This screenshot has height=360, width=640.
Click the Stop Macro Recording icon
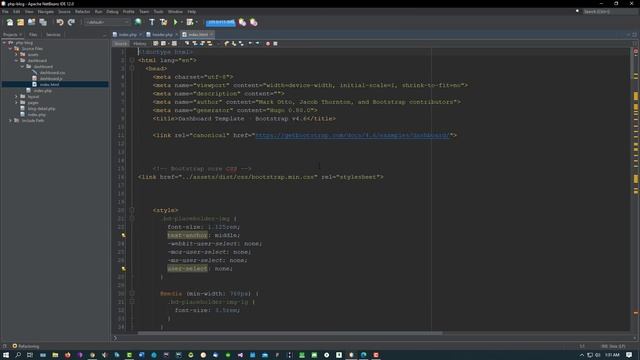coord(276,43)
